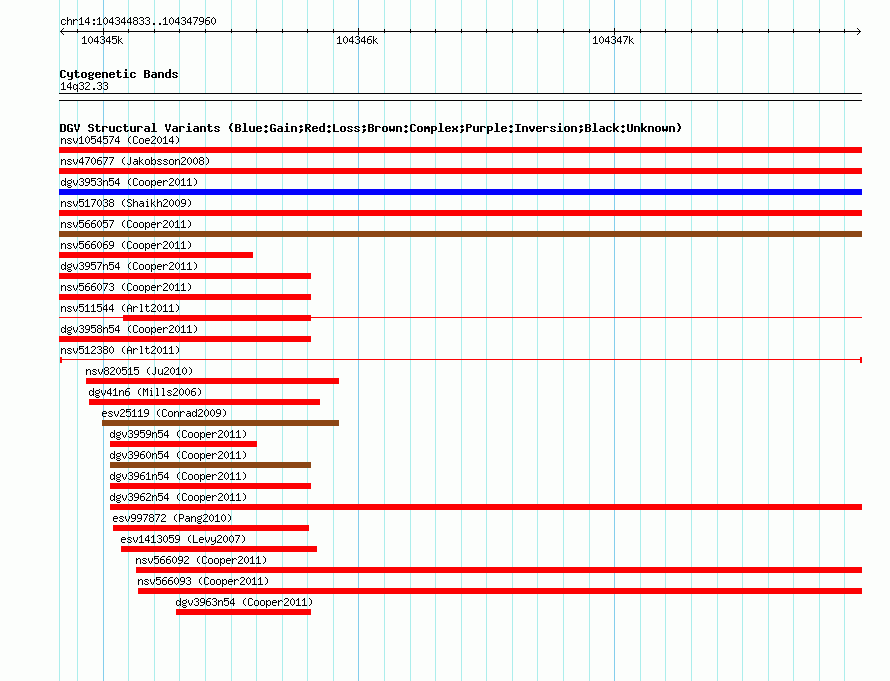Click the dgv3960n54 (Cooper2011) label
Image resolution: width=890 pixels, height=681 pixels.
pyautogui.click(x=178, y=455)
